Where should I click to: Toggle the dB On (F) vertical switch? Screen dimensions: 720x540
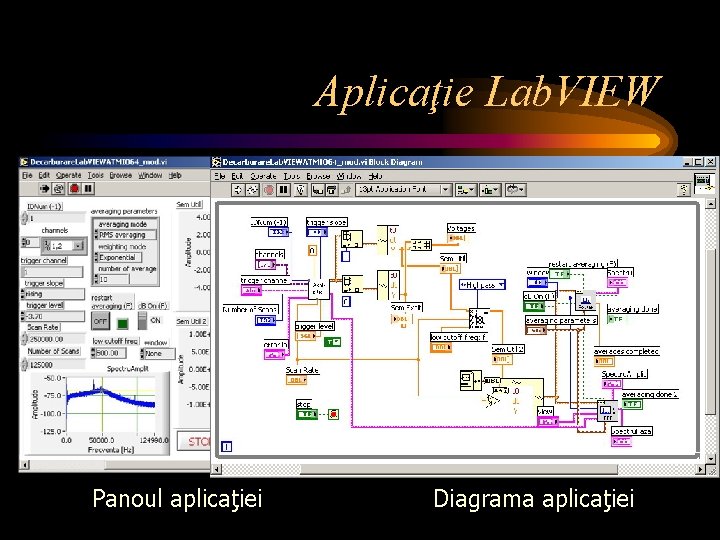142,321
